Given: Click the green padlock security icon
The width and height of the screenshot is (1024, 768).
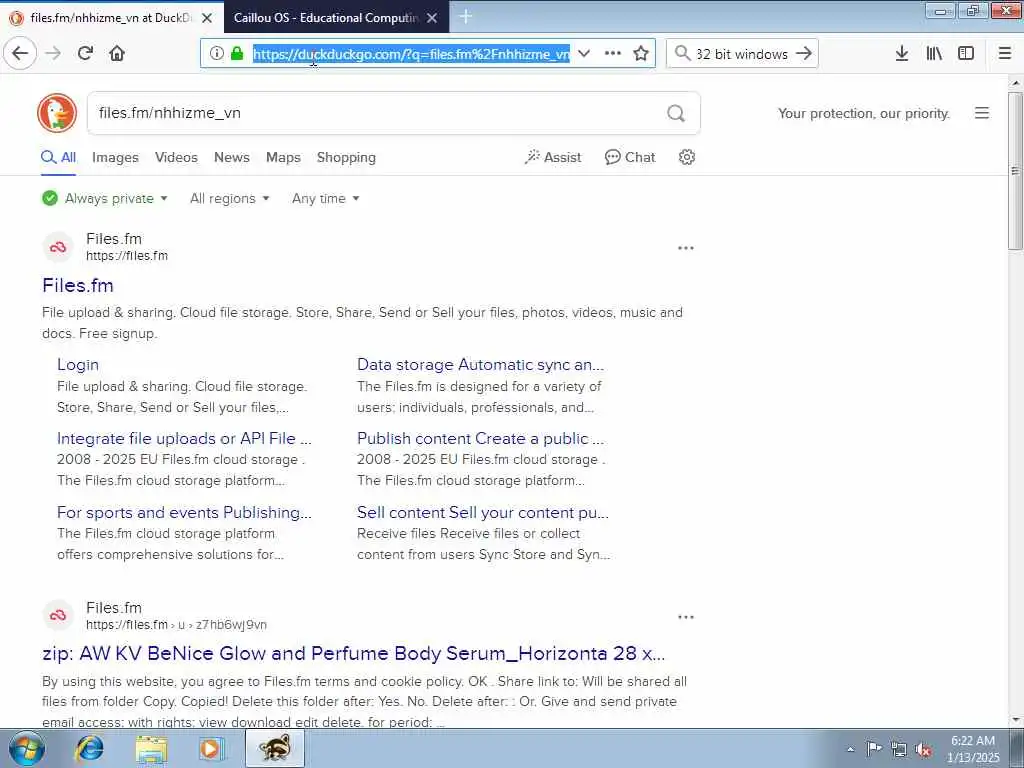Looking at the screenshot, I should (x=237, y=54).
